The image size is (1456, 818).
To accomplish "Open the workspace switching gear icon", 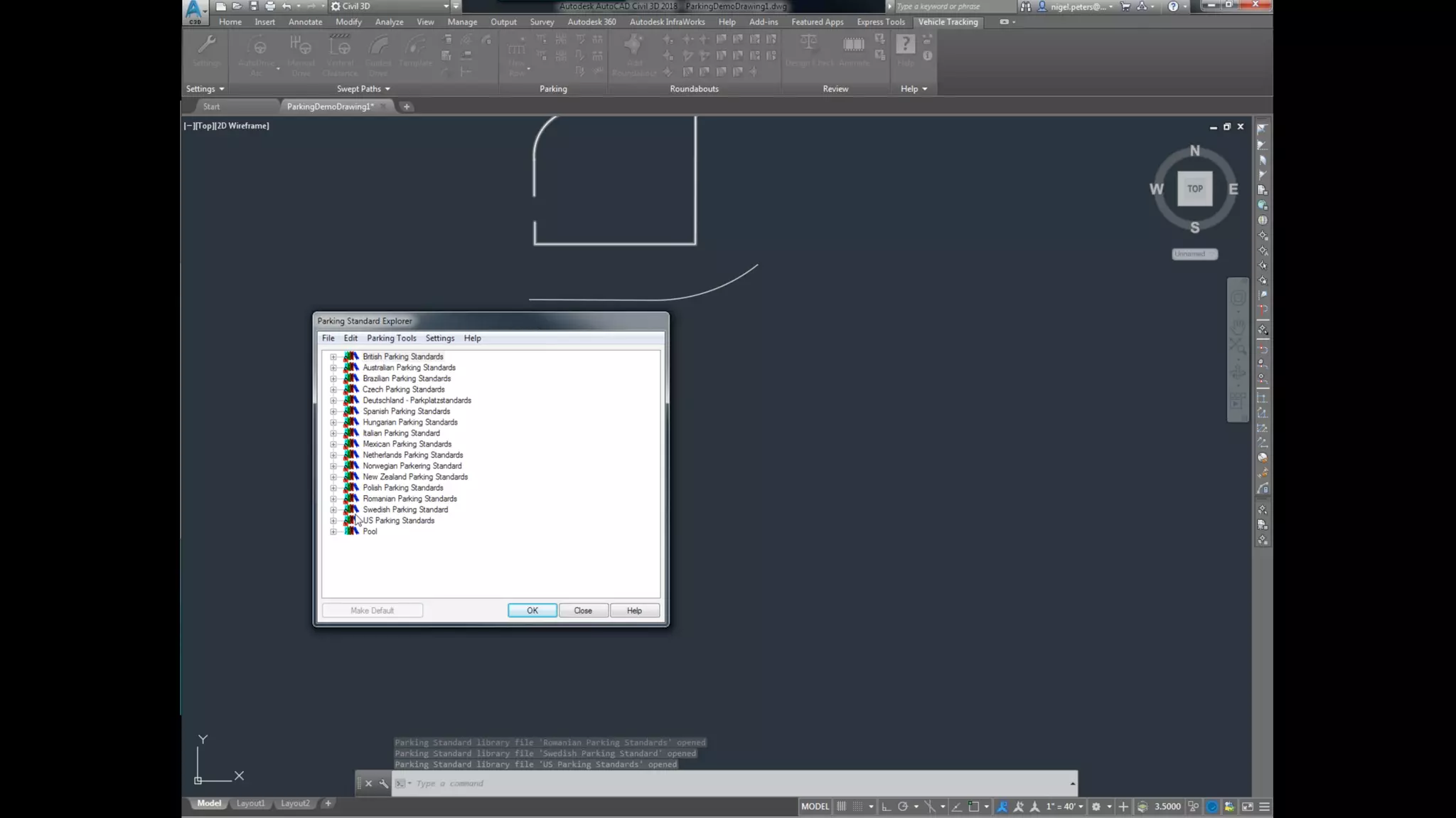I will tap(1096, 806).
